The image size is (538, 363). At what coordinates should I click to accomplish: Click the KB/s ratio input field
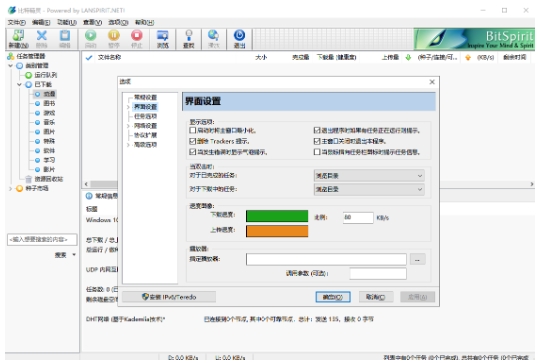coord(358,218)
